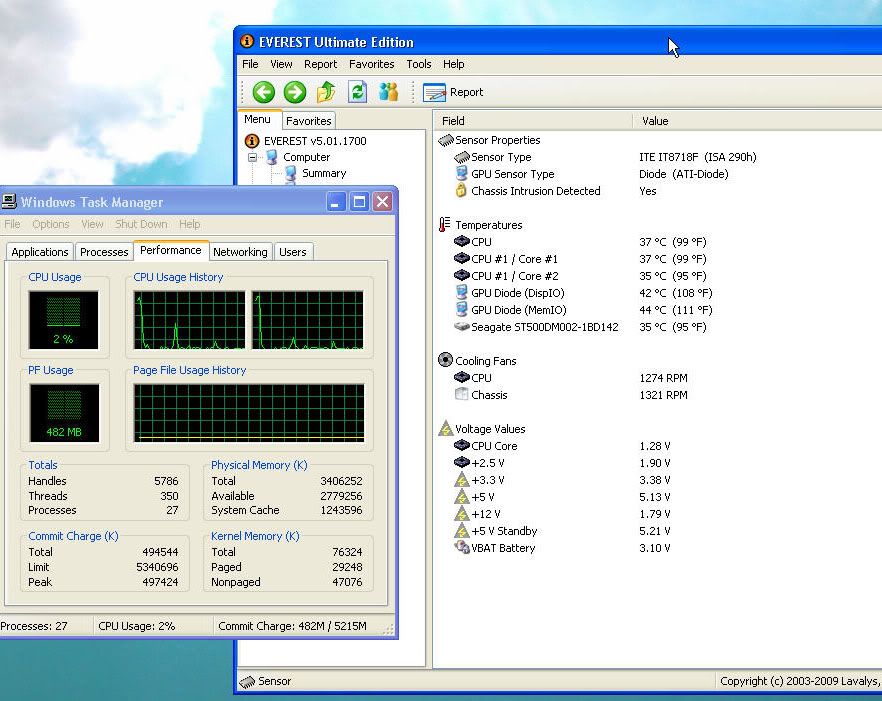Switch to Applications tab in Task Manager
882x701 pixels.
pyautogui.click(x=40, y=252)
